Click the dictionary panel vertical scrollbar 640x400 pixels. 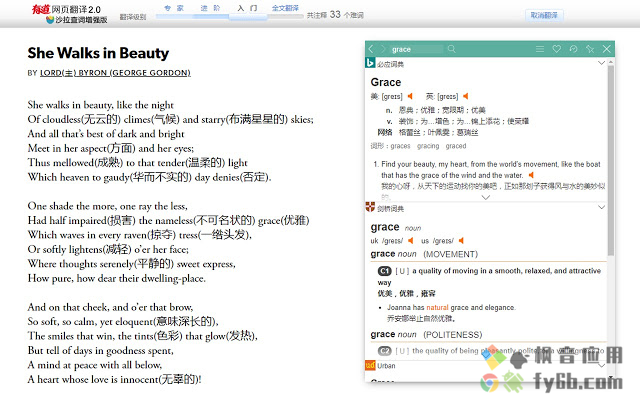611,160
